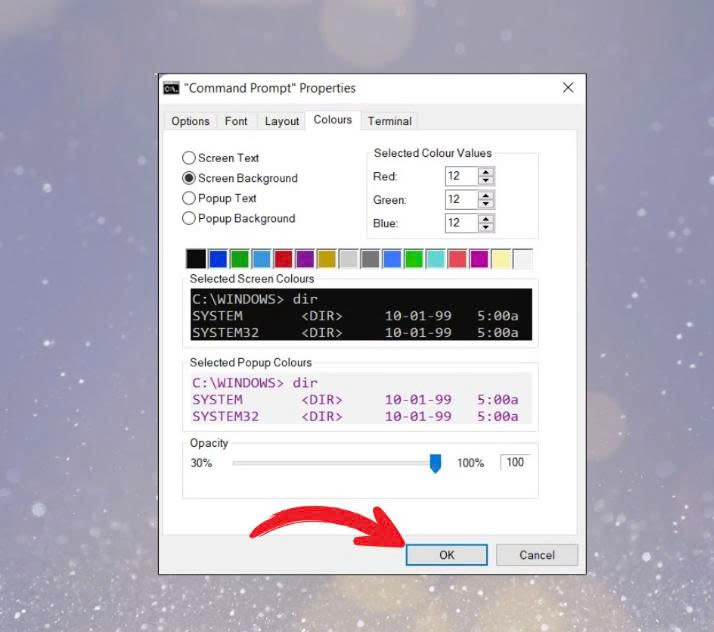The image size is (714, 632).
Task: Switch to the Font tab
Action: click(236, 121)
